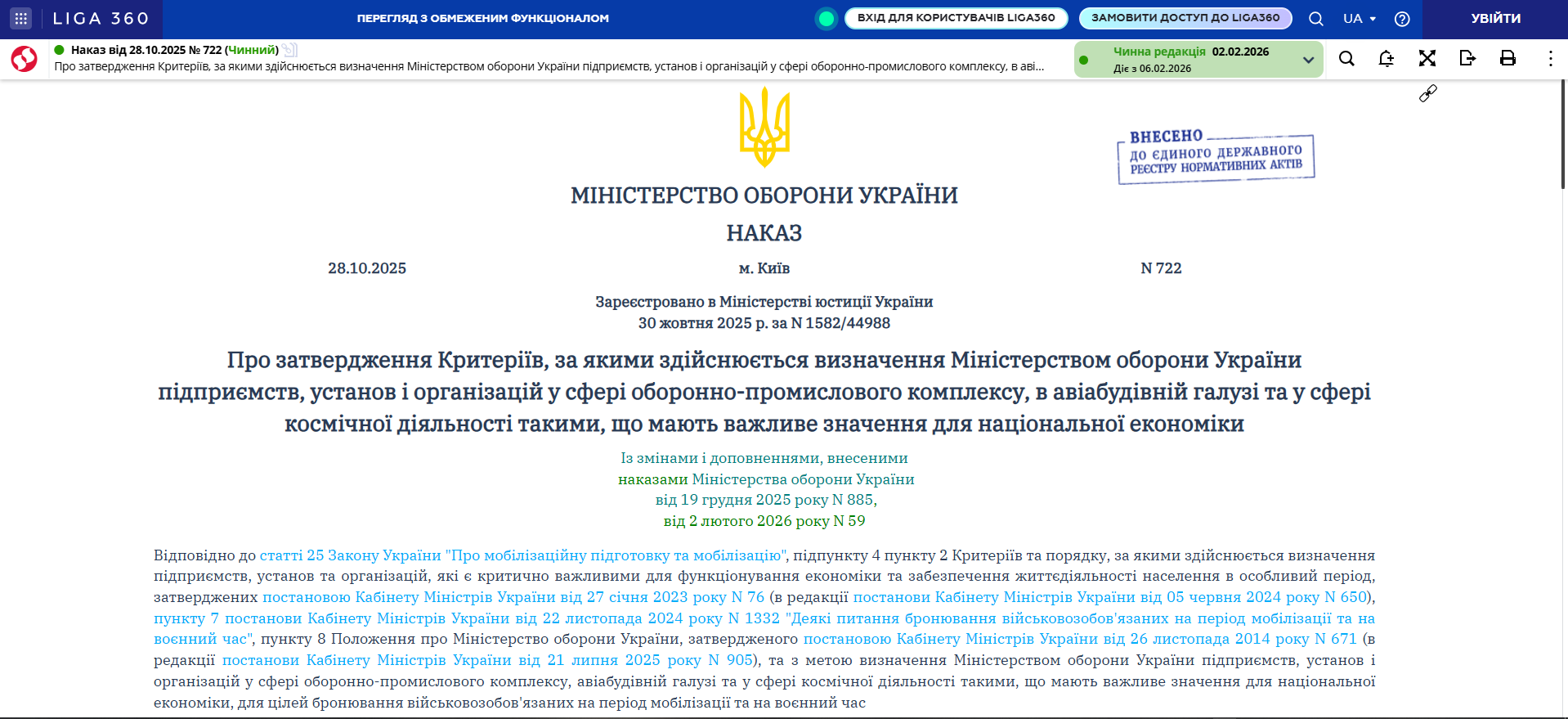Click the Ukrainian trident emblem image
This screenshot has height=719, width=1568.
764,128
